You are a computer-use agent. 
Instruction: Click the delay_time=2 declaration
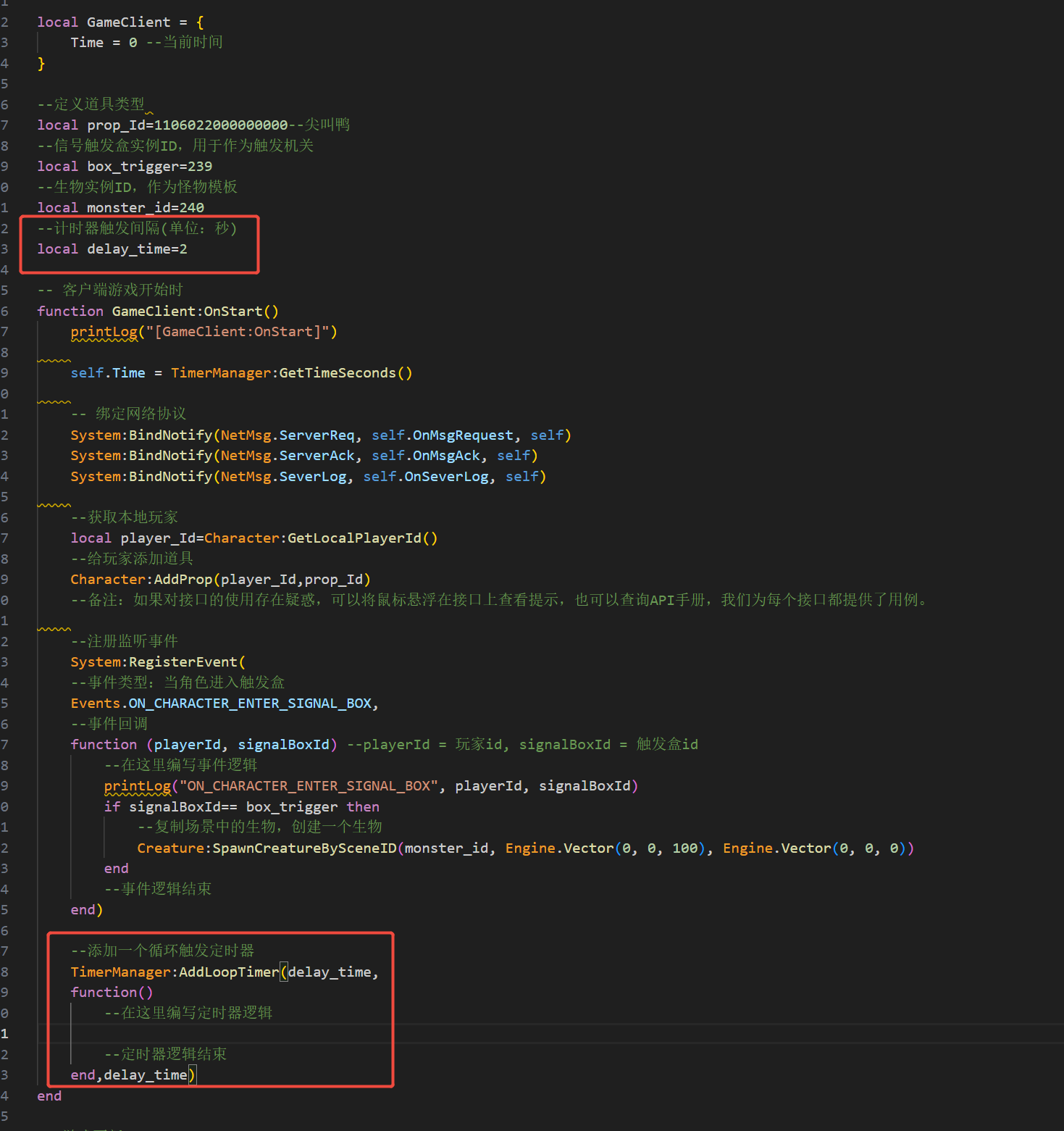coord(137,249)
